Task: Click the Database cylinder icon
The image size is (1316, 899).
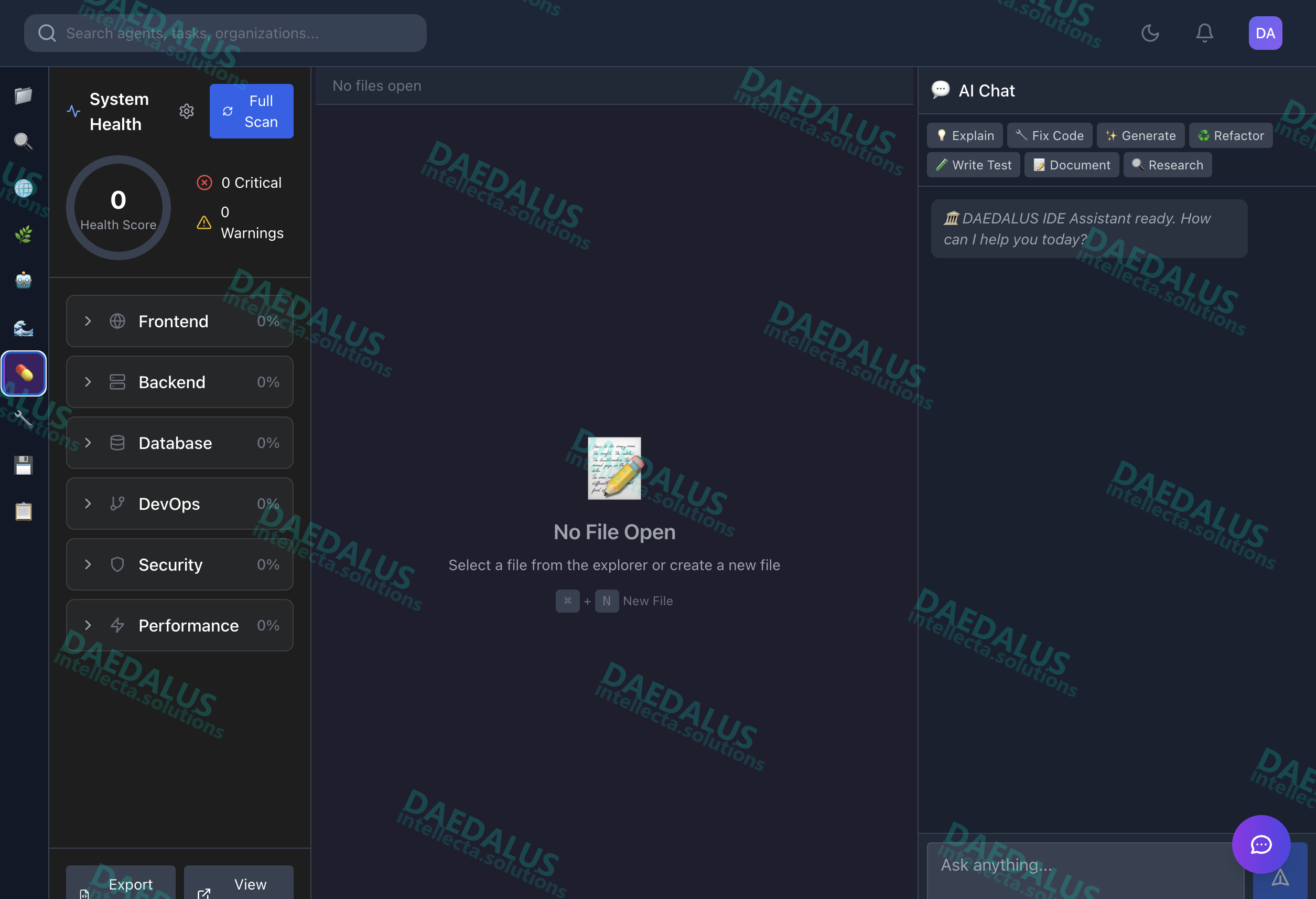Action: tap(117, 442)
